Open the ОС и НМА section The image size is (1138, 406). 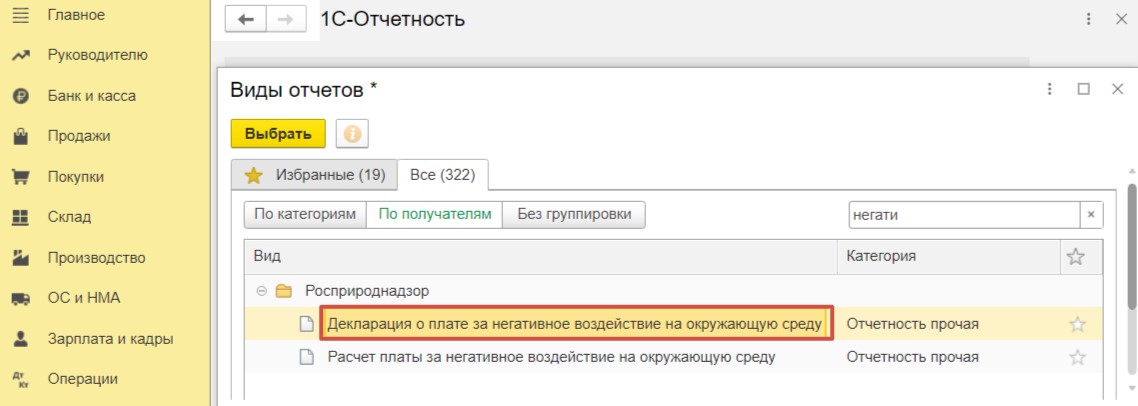(x=84, y=298)
